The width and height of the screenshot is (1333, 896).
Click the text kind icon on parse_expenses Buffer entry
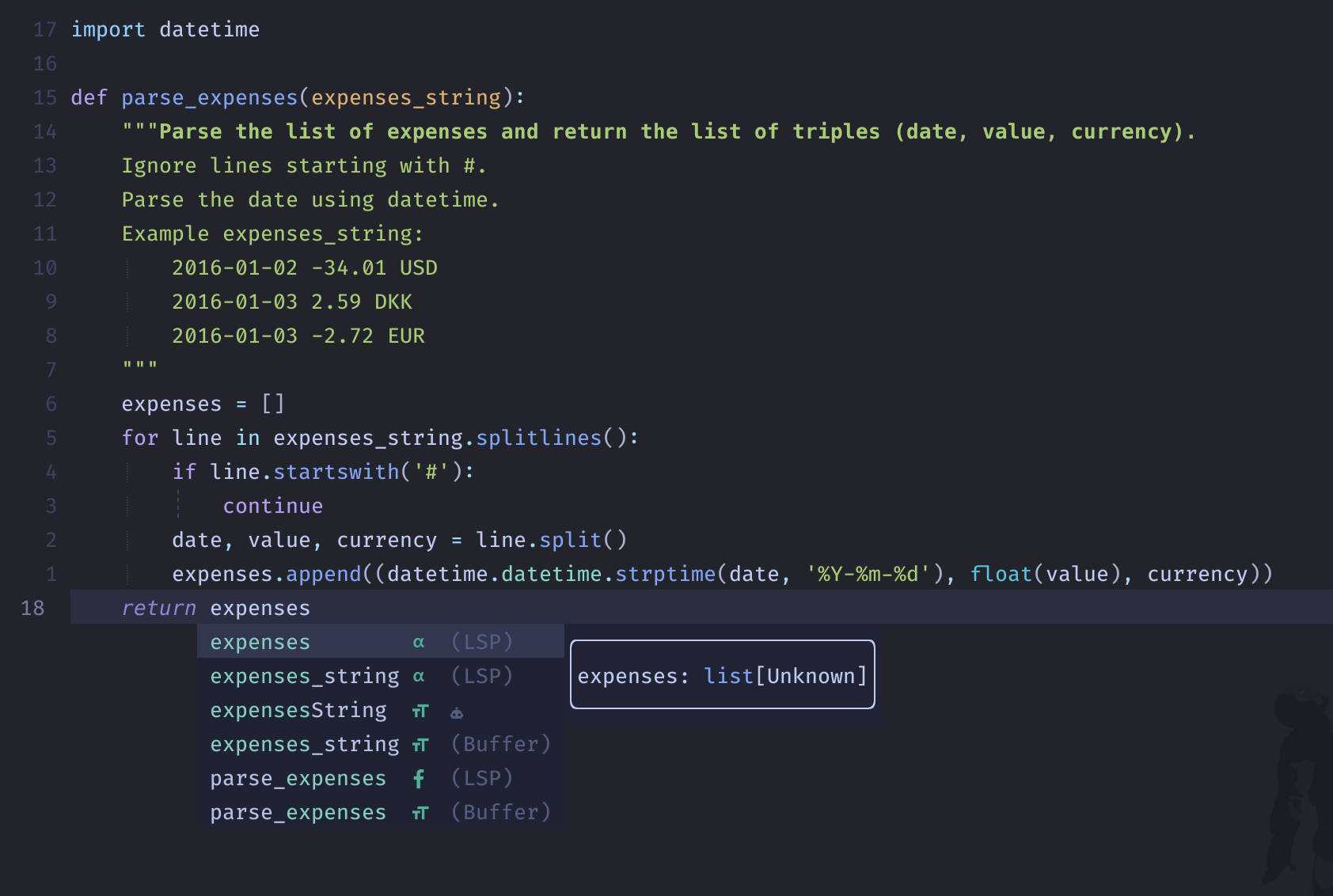pos(420,812)
